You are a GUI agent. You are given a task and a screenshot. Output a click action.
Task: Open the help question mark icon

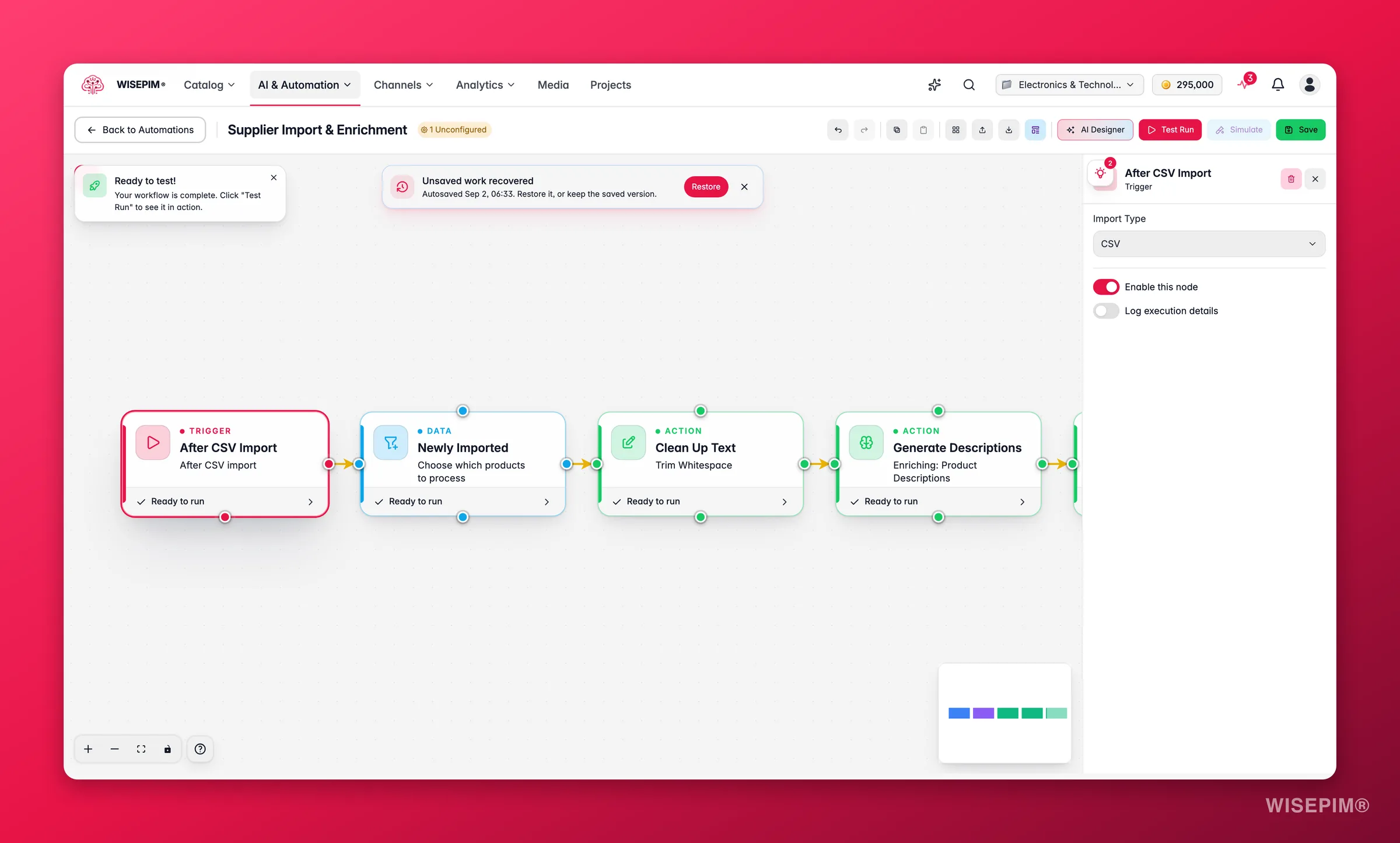point(200,749)
